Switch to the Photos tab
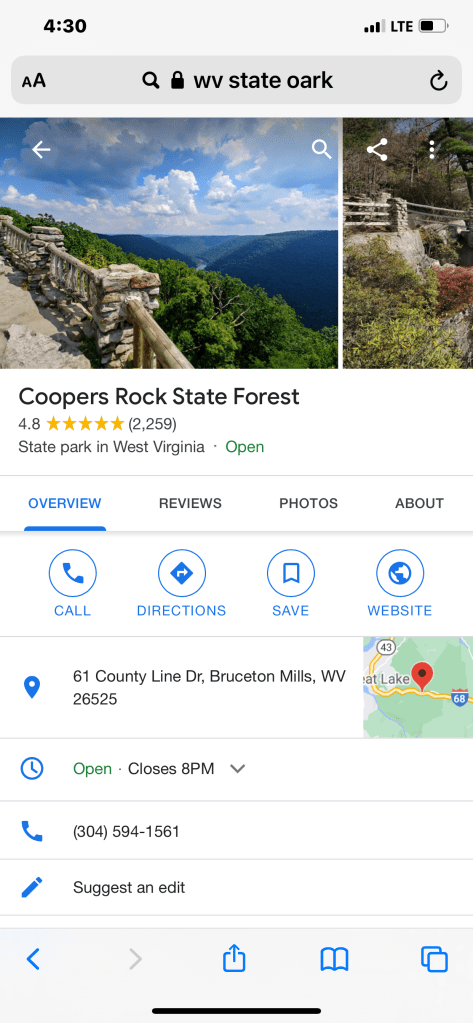The image size is (473, 1023). click(309, 503)
